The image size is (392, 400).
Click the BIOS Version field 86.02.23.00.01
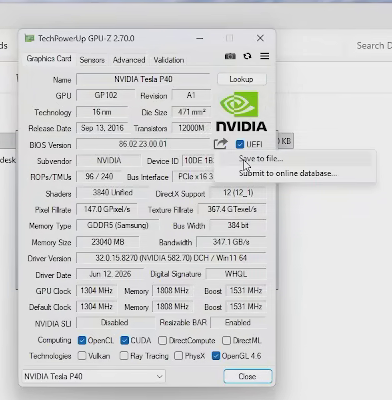tap(143, 144)
